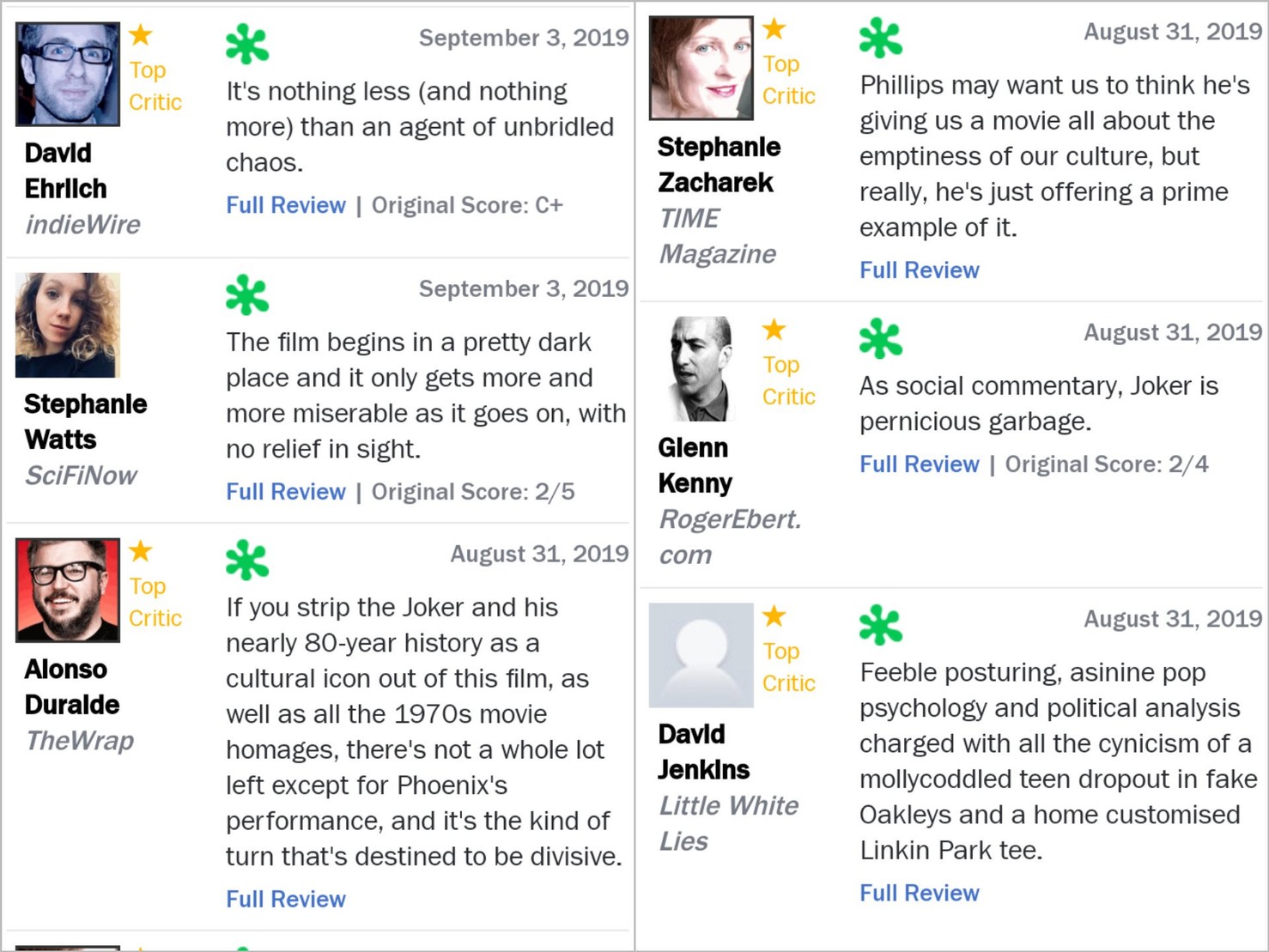
Task: Open Full Review by Stephanie Zacharek
Action: (x=920, y=270)
